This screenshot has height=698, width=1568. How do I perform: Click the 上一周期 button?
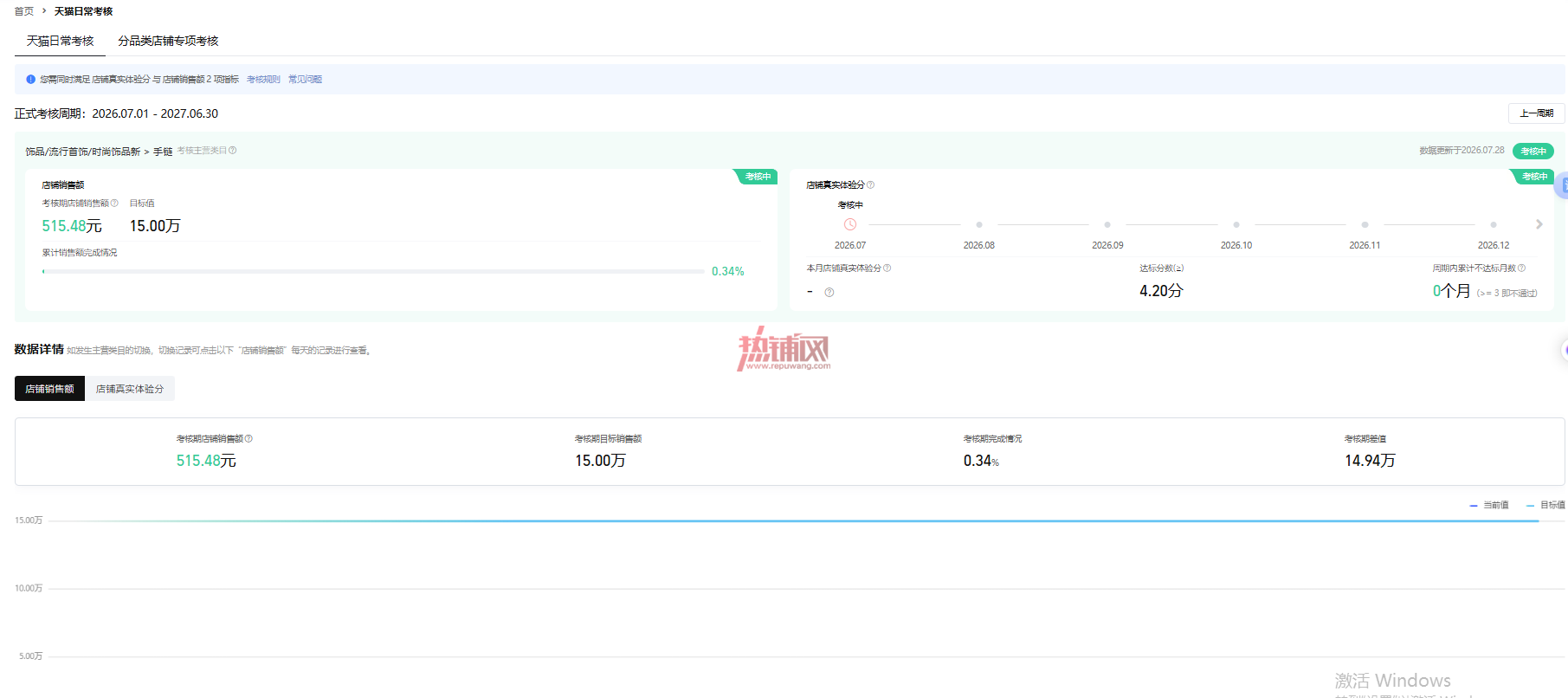pyautogui.click(x=1536, y=113)
